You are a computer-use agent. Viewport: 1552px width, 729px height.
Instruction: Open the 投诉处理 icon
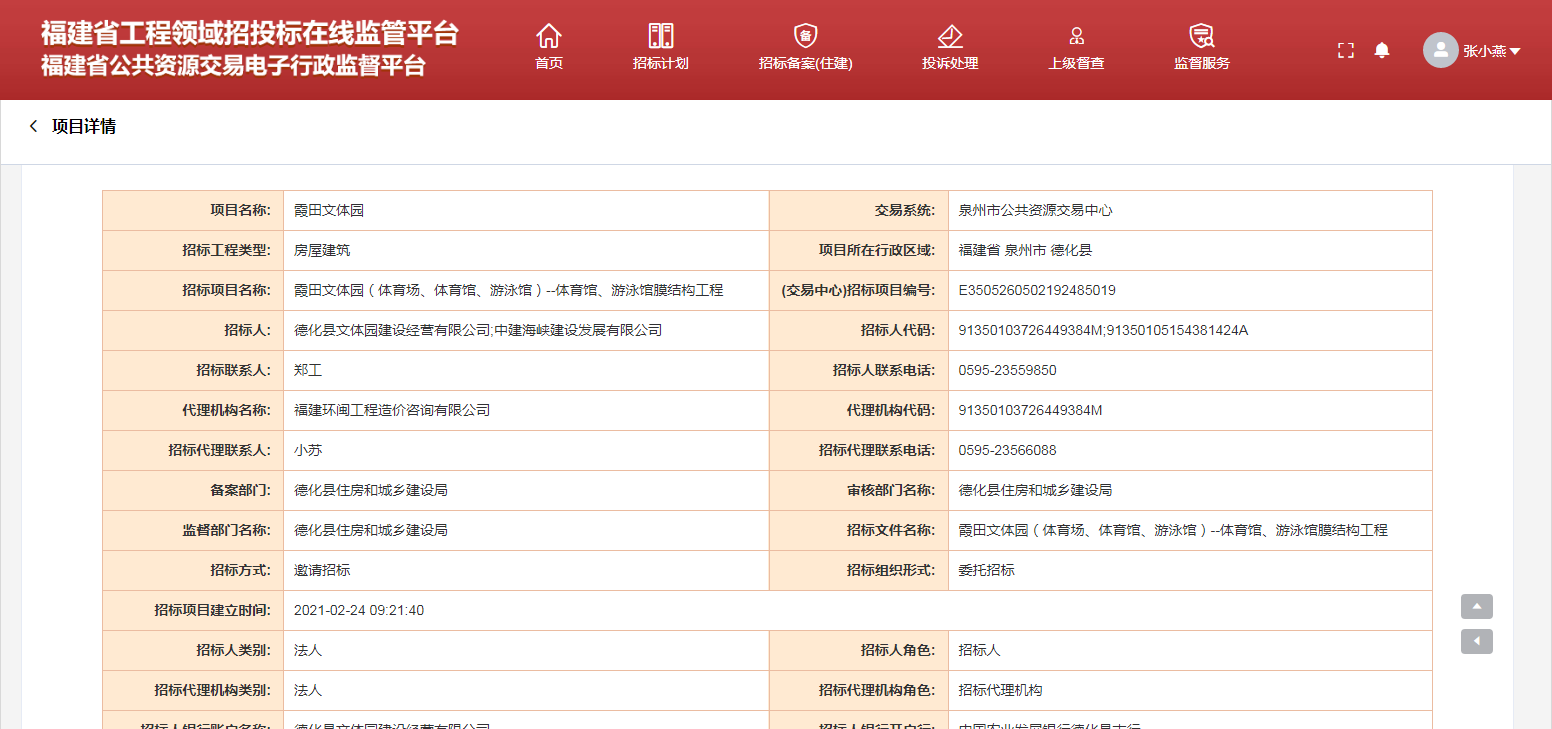(x=950, y=36)
